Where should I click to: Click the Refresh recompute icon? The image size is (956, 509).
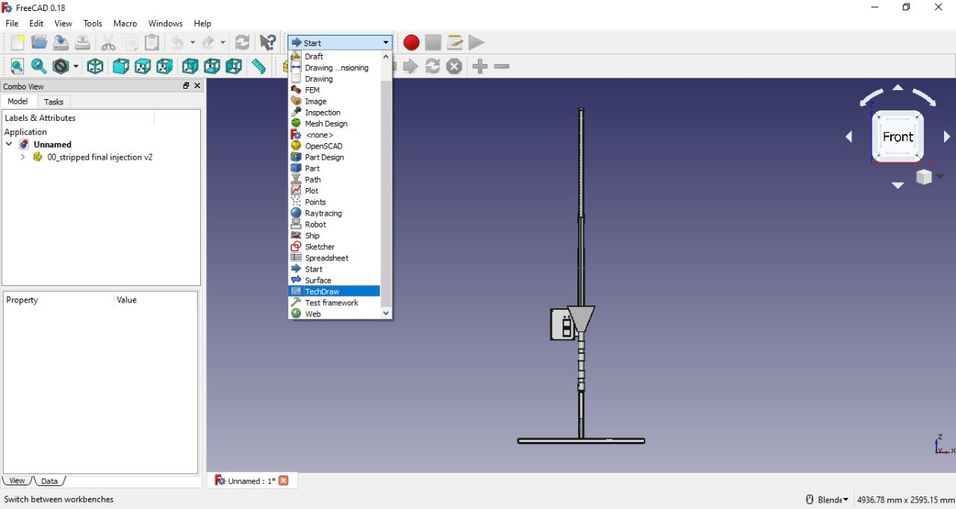242,42
